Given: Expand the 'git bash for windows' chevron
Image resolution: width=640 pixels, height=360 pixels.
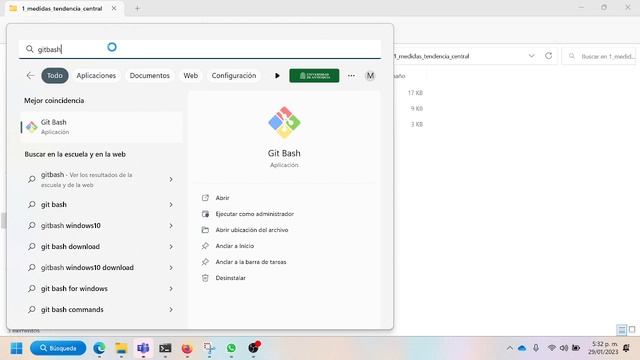Looking at the screenshot, I should click(x=171, y=289).
